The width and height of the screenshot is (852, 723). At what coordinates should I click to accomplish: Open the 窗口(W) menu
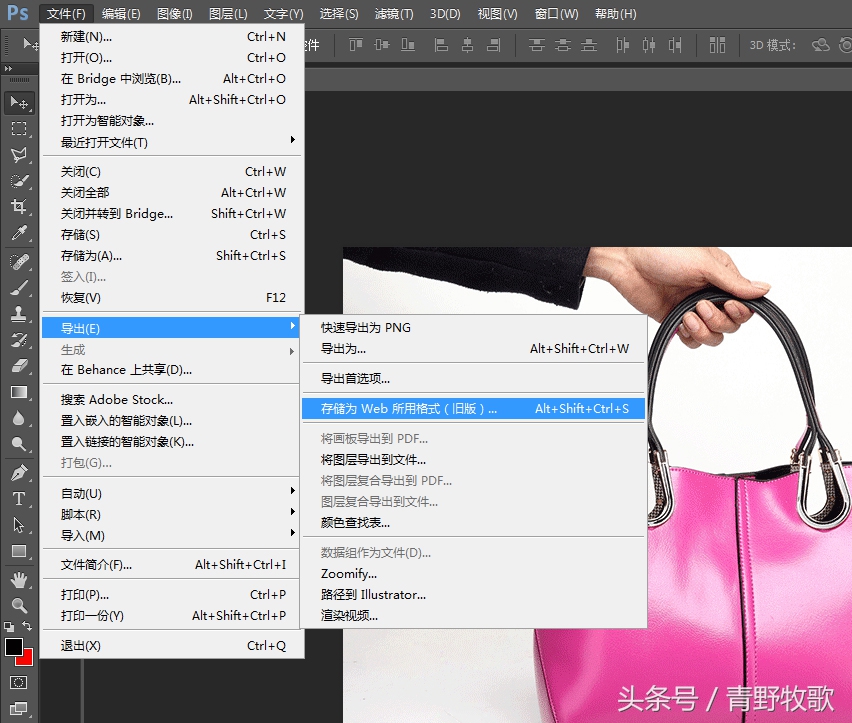pyautogui.click(x=556, y=13)
